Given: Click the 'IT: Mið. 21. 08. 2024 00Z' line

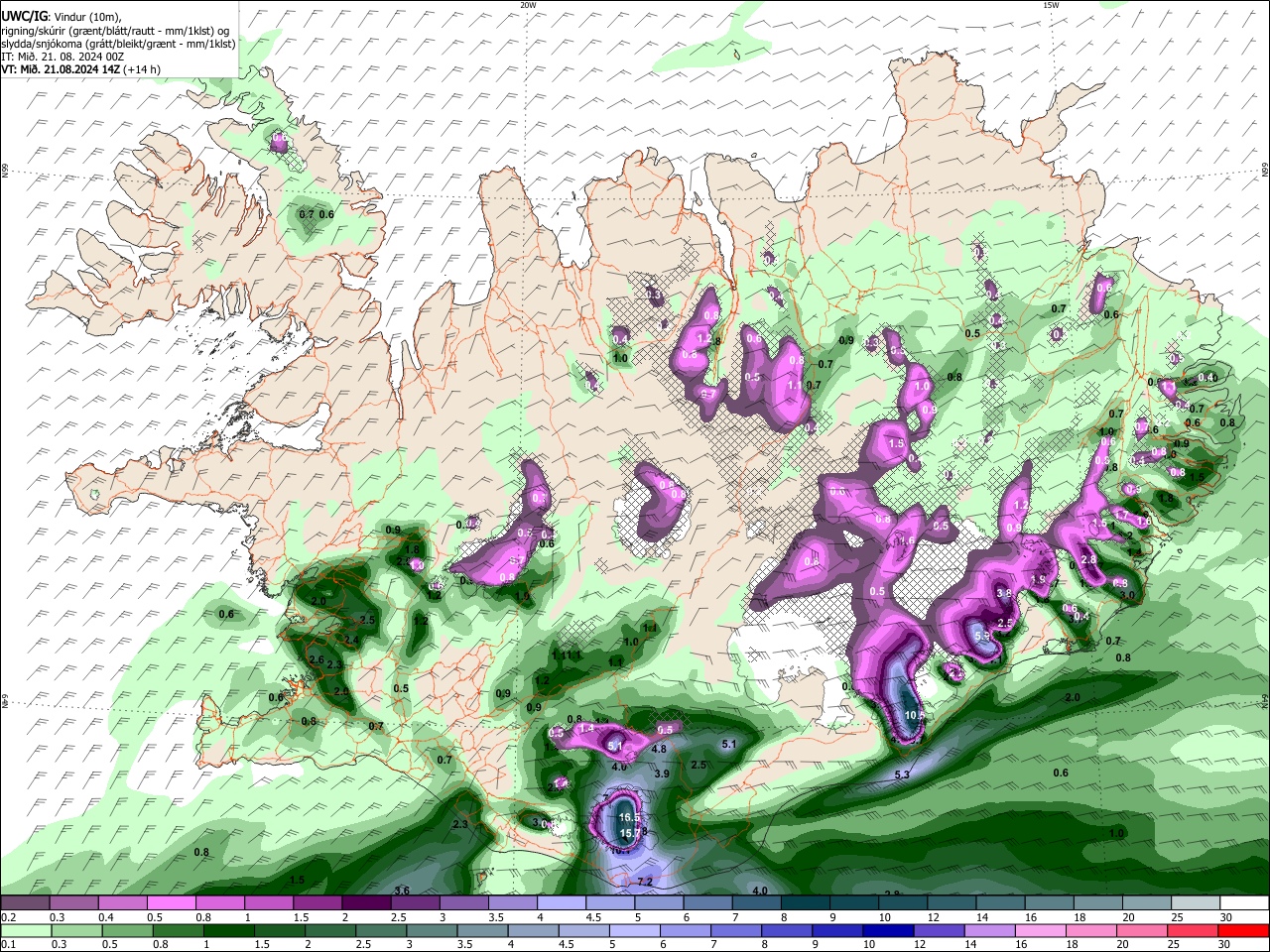Looking at the screenshot, I should click(x=63, y=57).
